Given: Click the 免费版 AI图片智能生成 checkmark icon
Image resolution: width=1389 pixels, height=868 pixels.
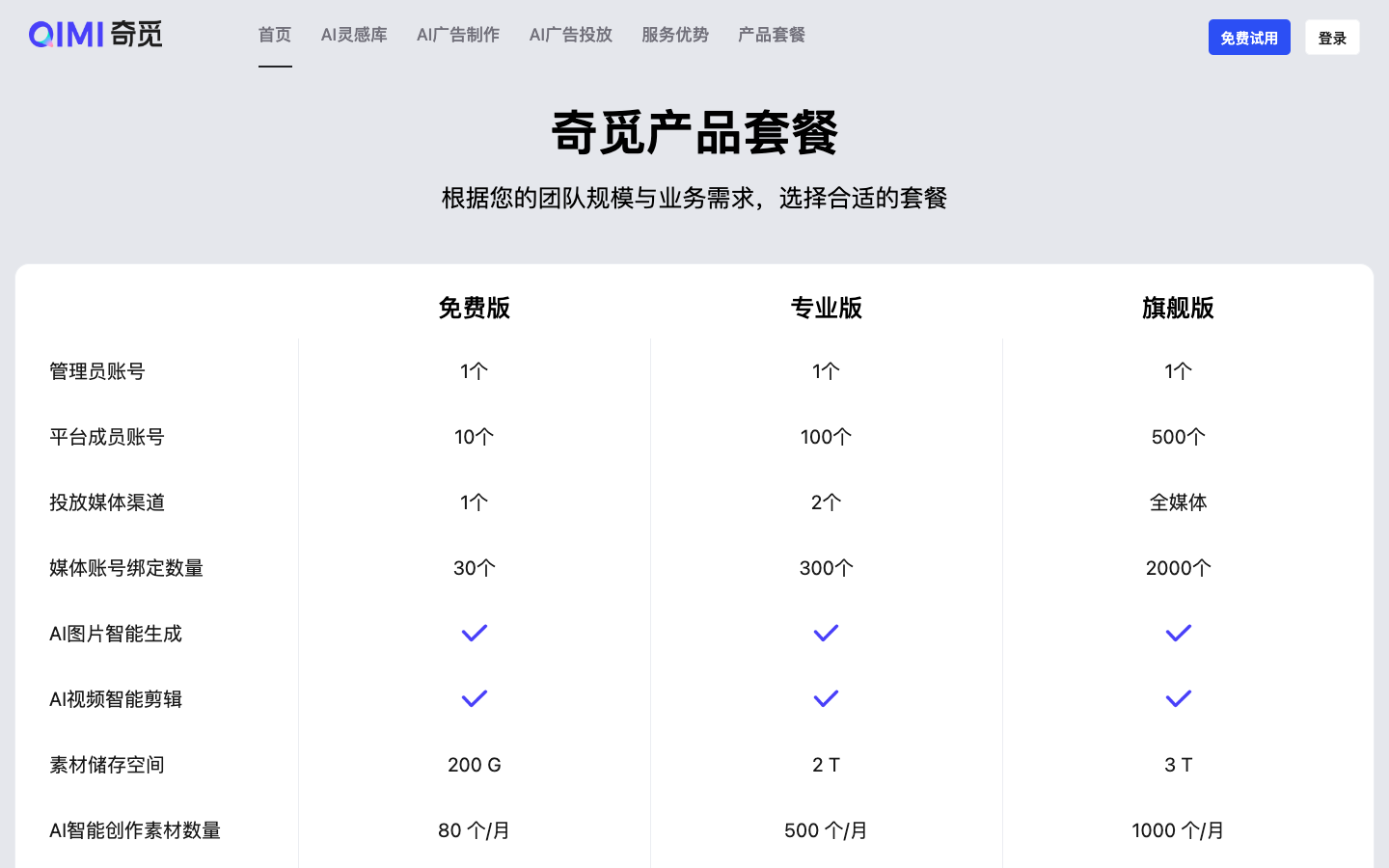Looking at the screenshot, I should (474, 633).
